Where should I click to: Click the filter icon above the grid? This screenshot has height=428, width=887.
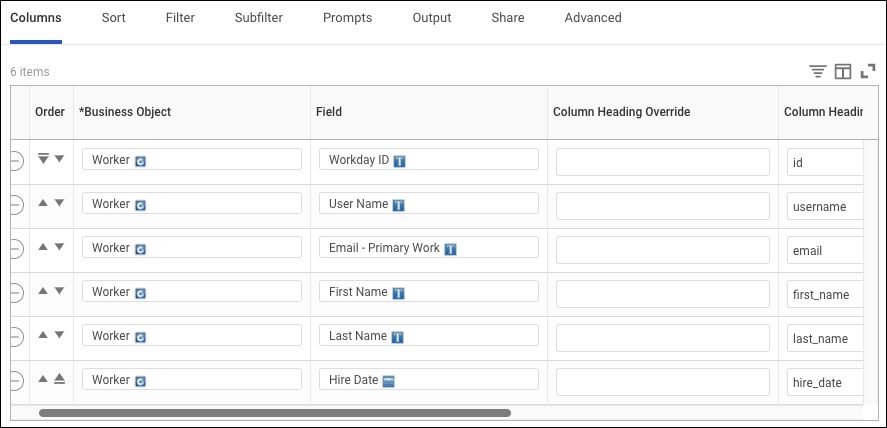point(818,71)
